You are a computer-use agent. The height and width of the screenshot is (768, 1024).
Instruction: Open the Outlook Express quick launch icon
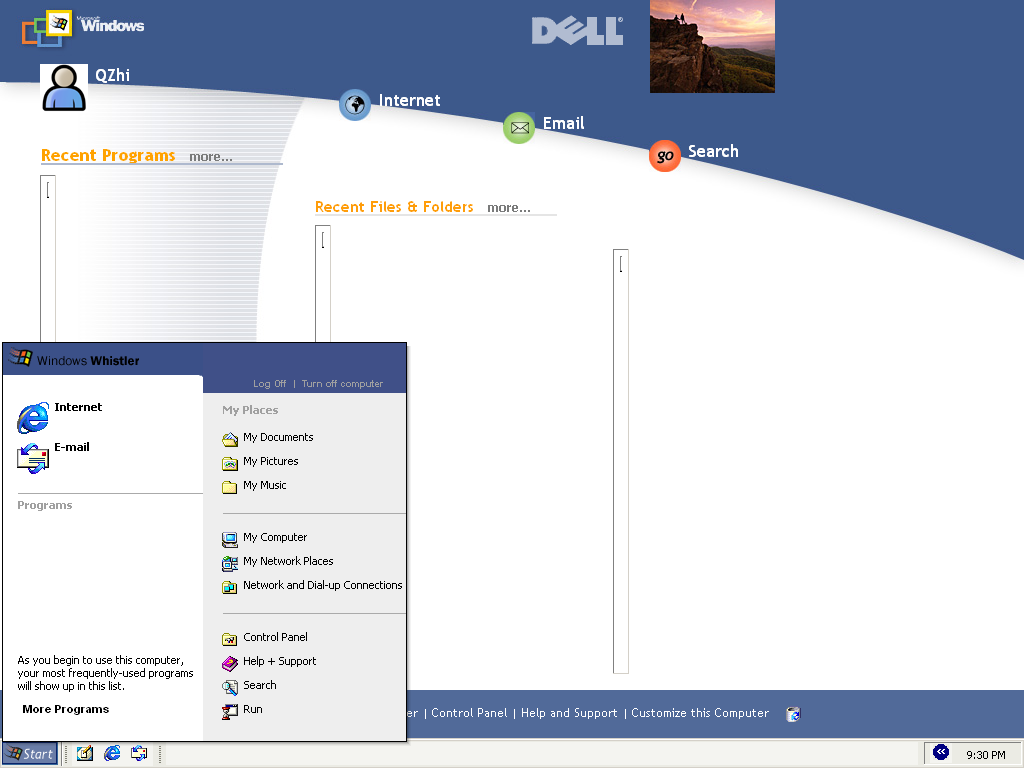[x=139, y=754]
